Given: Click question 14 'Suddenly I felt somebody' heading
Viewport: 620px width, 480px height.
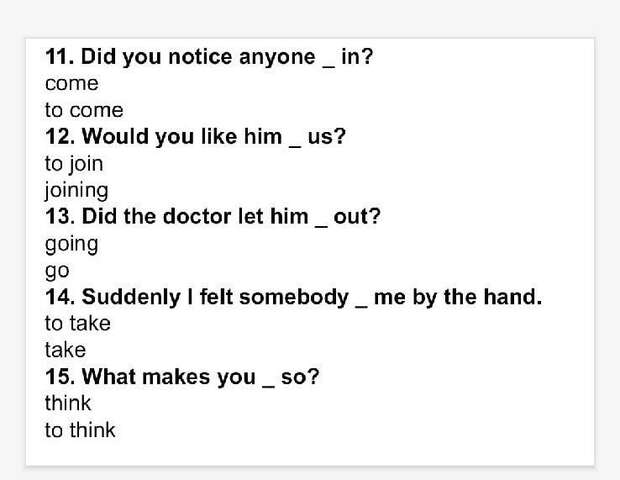Looking at the screenshot, I should click(293, 297).
